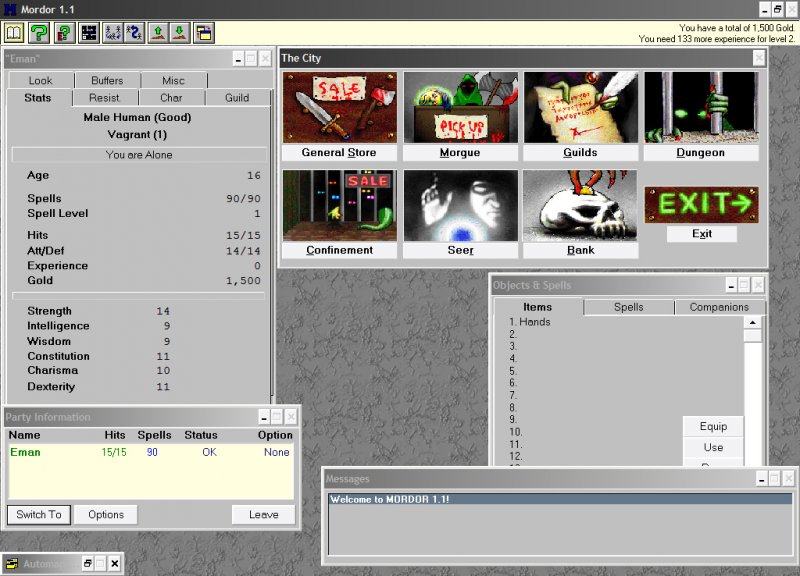Image resolution: width=800 pixels, height=576 pixels.
Task: Click the 'Male Human (Good)' text
Action: click(137, 117)
